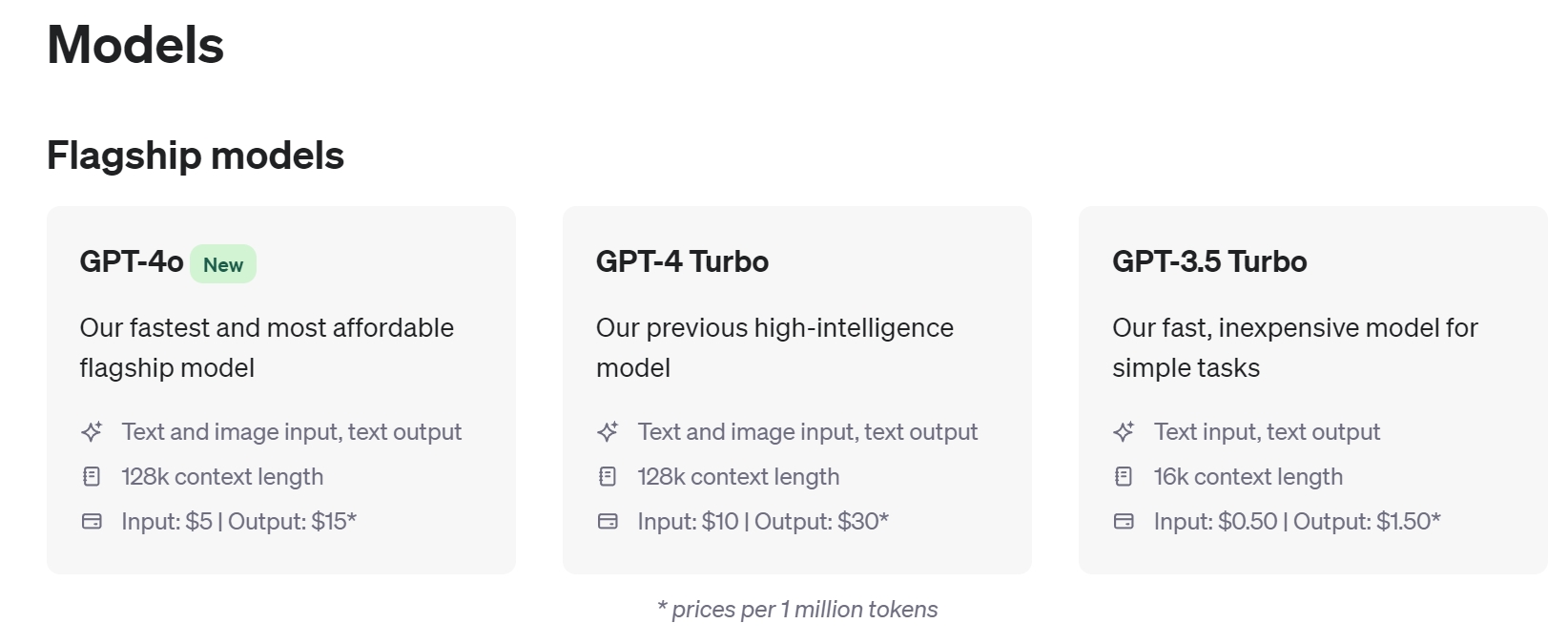The width and height of the screenshot is (1568, 644).
Task: Click the sparkle icon in GPT-3.5 Turbo card
Action: [1124, 432]
